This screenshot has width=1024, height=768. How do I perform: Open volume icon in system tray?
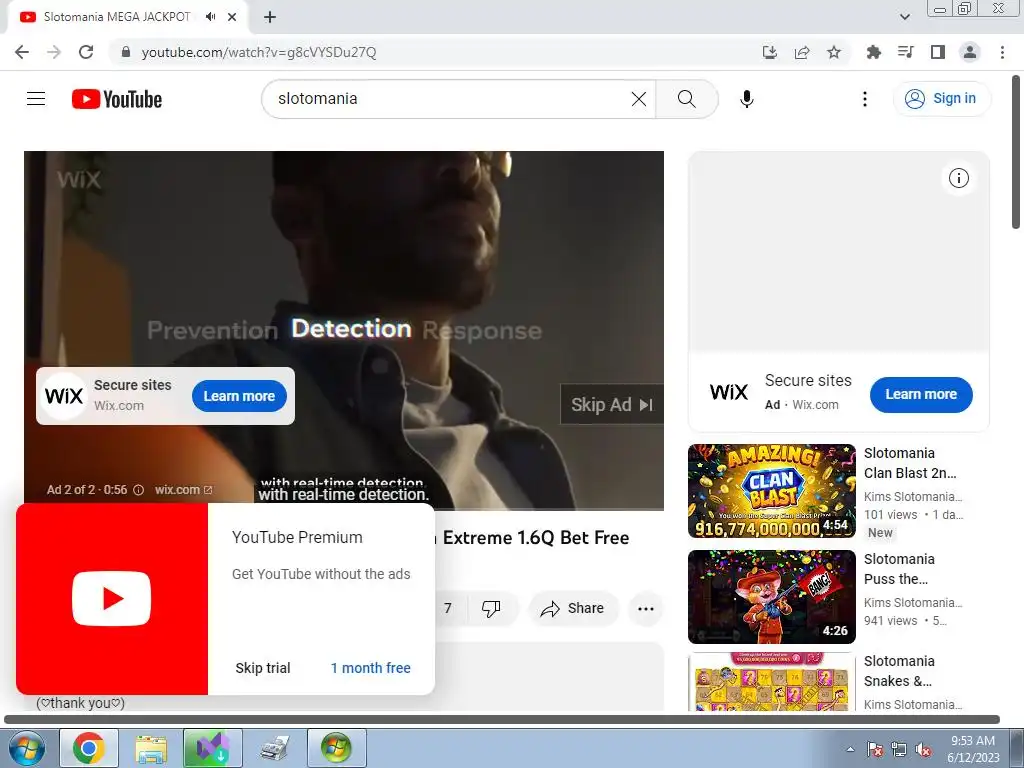pyautogui.click(x=923, y=749)
